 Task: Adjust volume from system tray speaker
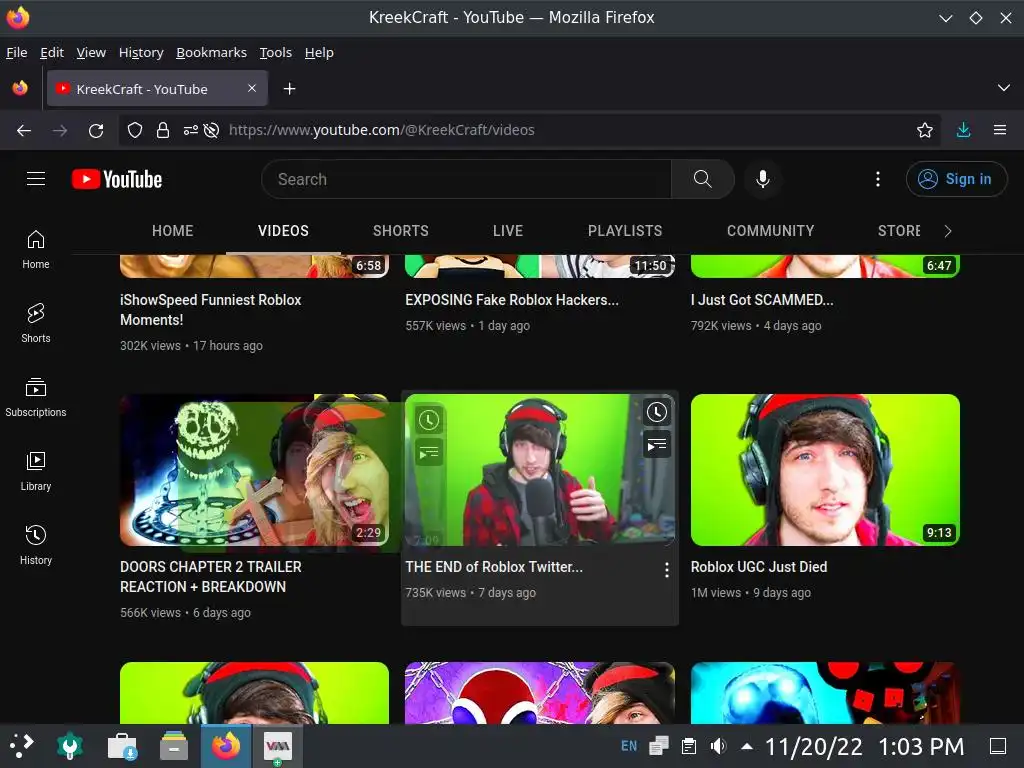coord(718,746)
